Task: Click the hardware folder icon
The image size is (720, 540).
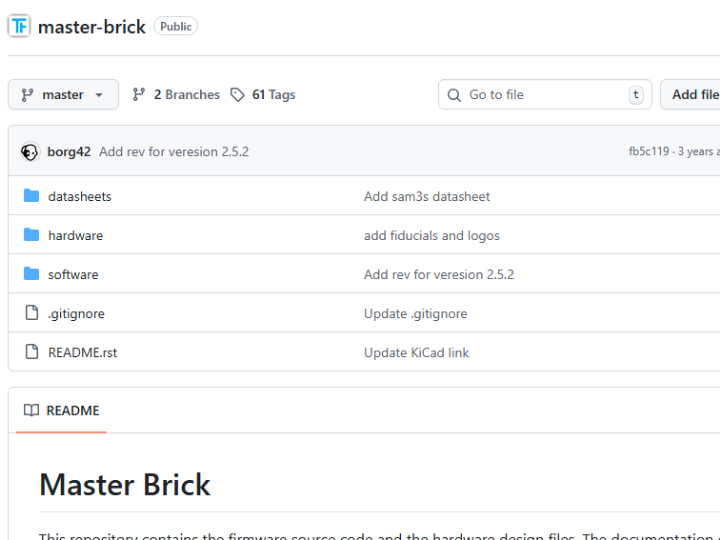Action: 31,235
